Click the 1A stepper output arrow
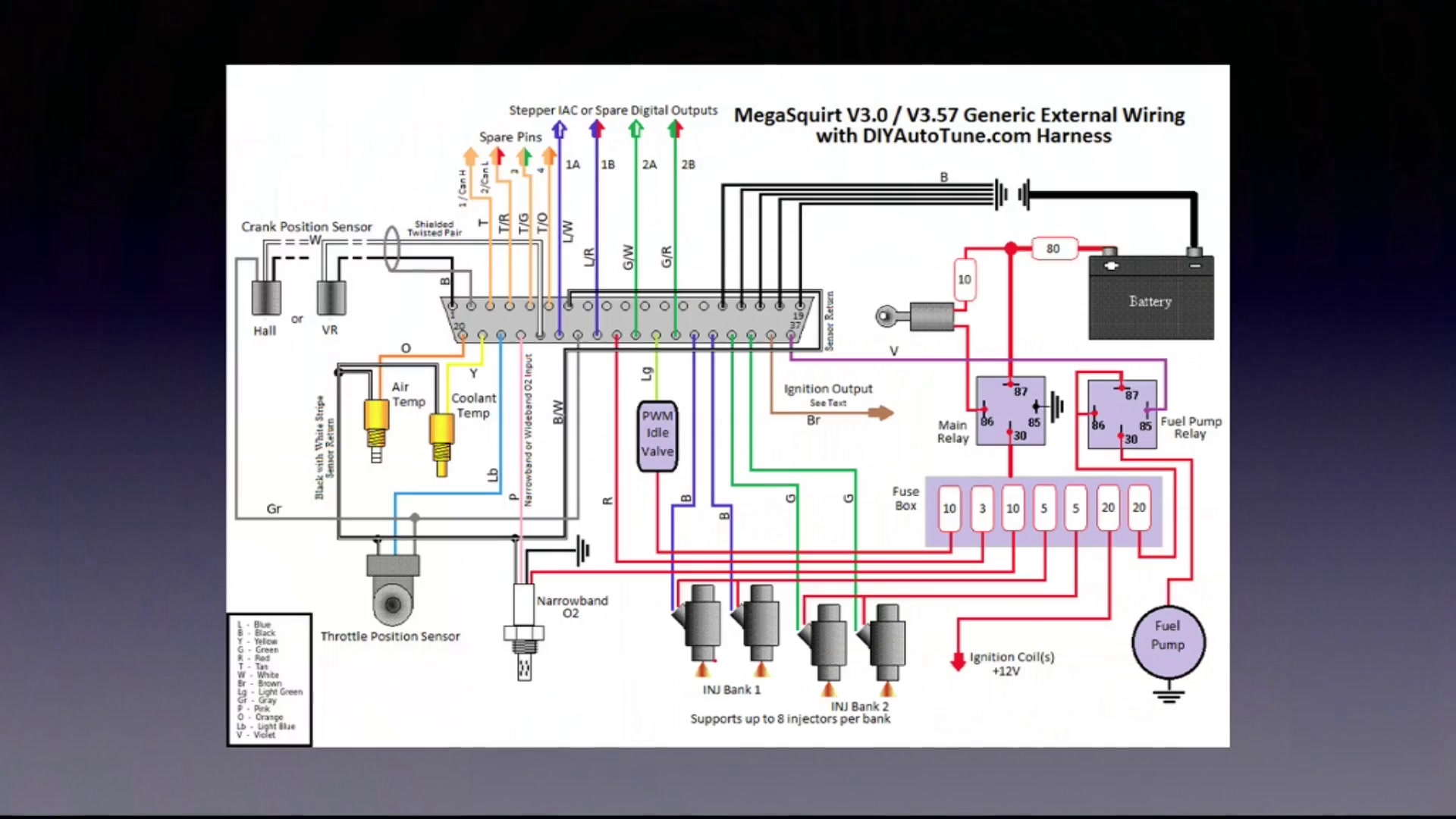 pyautogui.click(x=560, y=130)
